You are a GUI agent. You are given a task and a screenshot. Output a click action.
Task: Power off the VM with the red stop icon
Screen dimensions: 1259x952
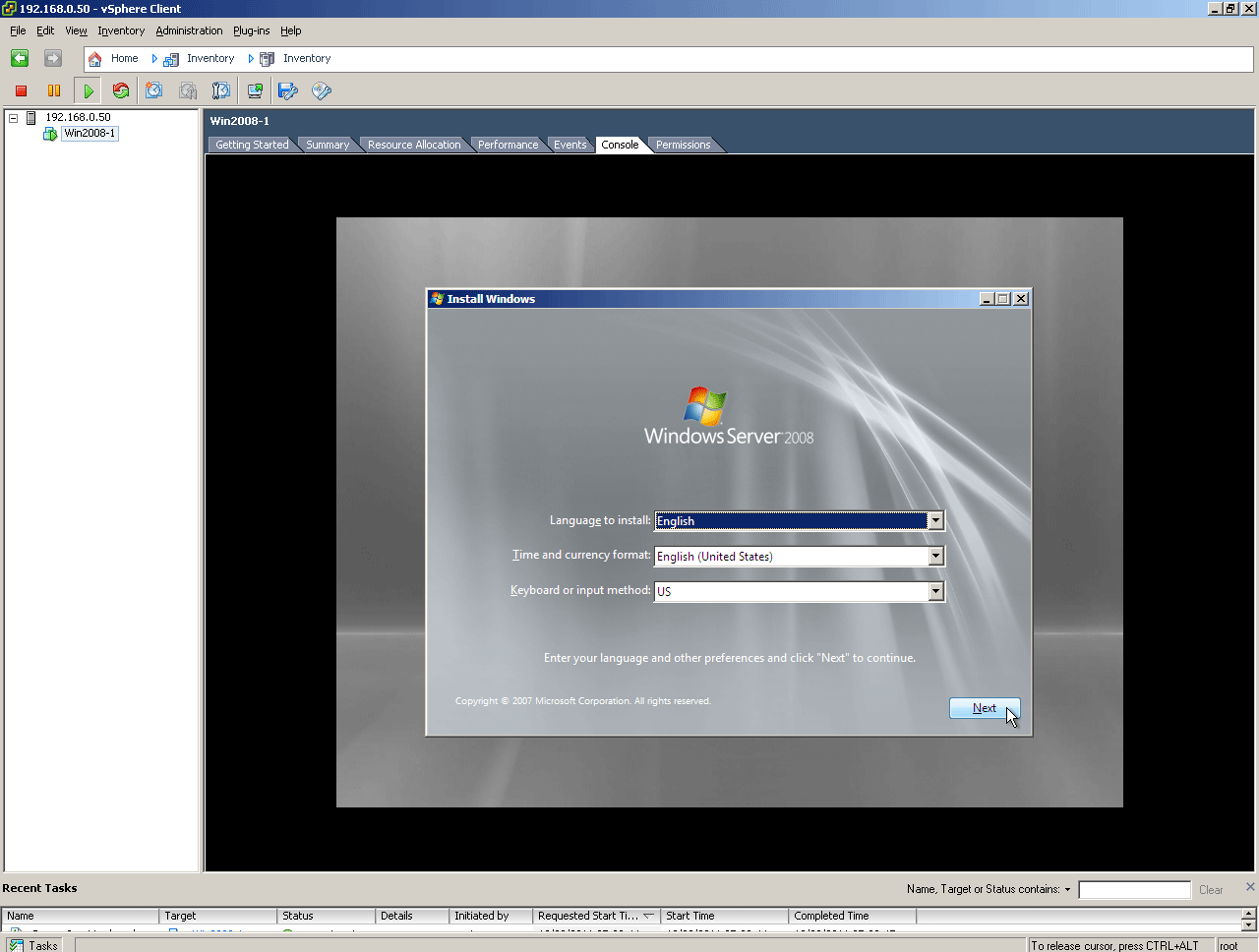coord(21,91)
